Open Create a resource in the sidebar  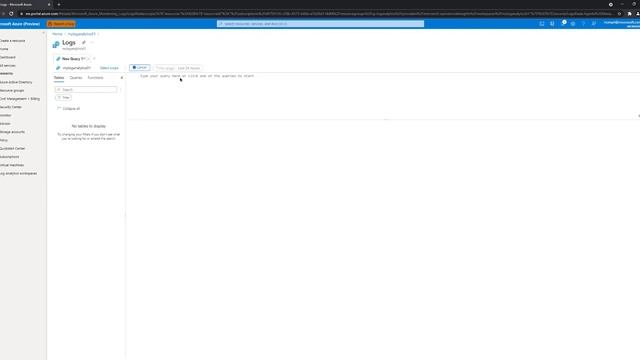click(x=13, y=41)
